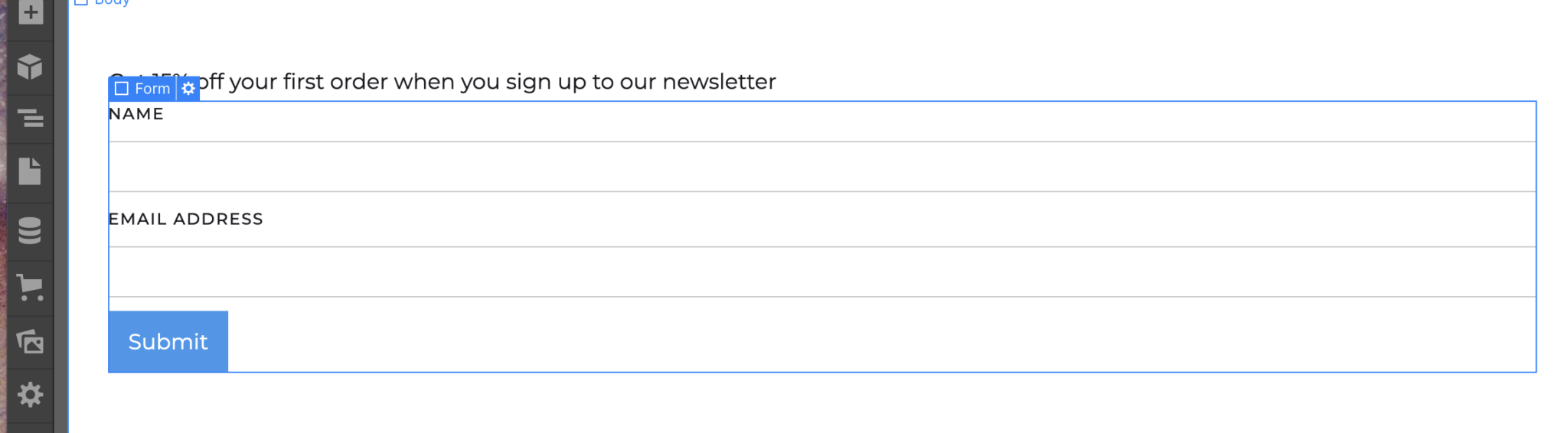
Task: Open the Components cube panel
Action: tap(30, 67)
